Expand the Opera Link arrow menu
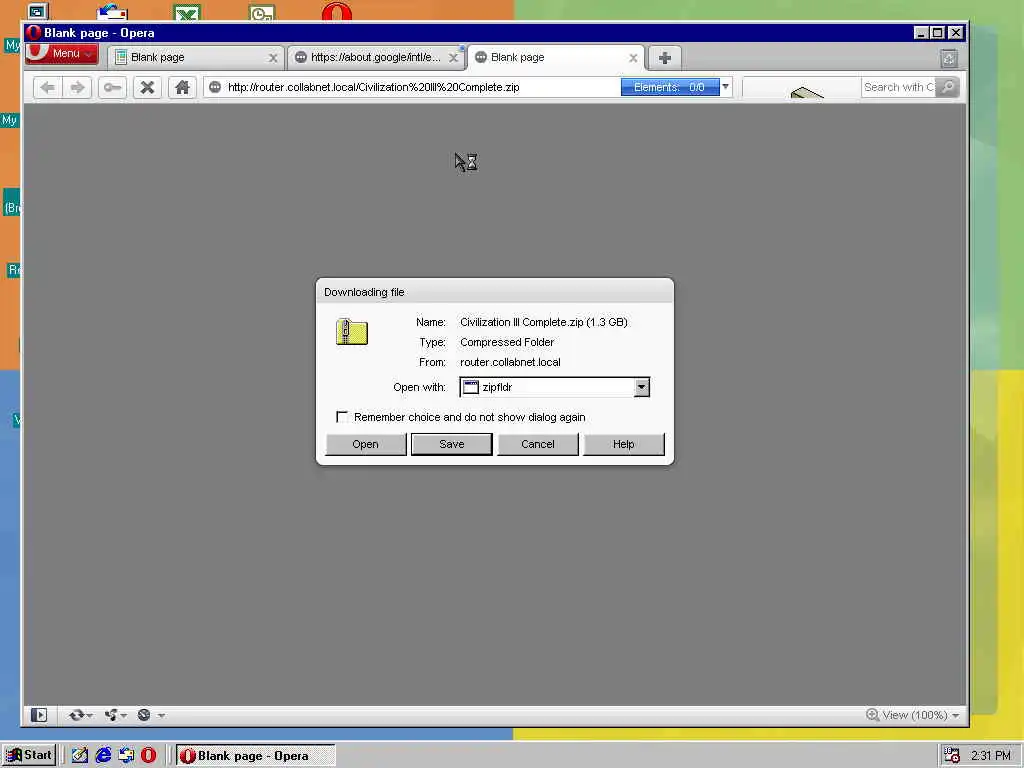The width and height of the screenshot is (1024, 768). pos(89,716)
